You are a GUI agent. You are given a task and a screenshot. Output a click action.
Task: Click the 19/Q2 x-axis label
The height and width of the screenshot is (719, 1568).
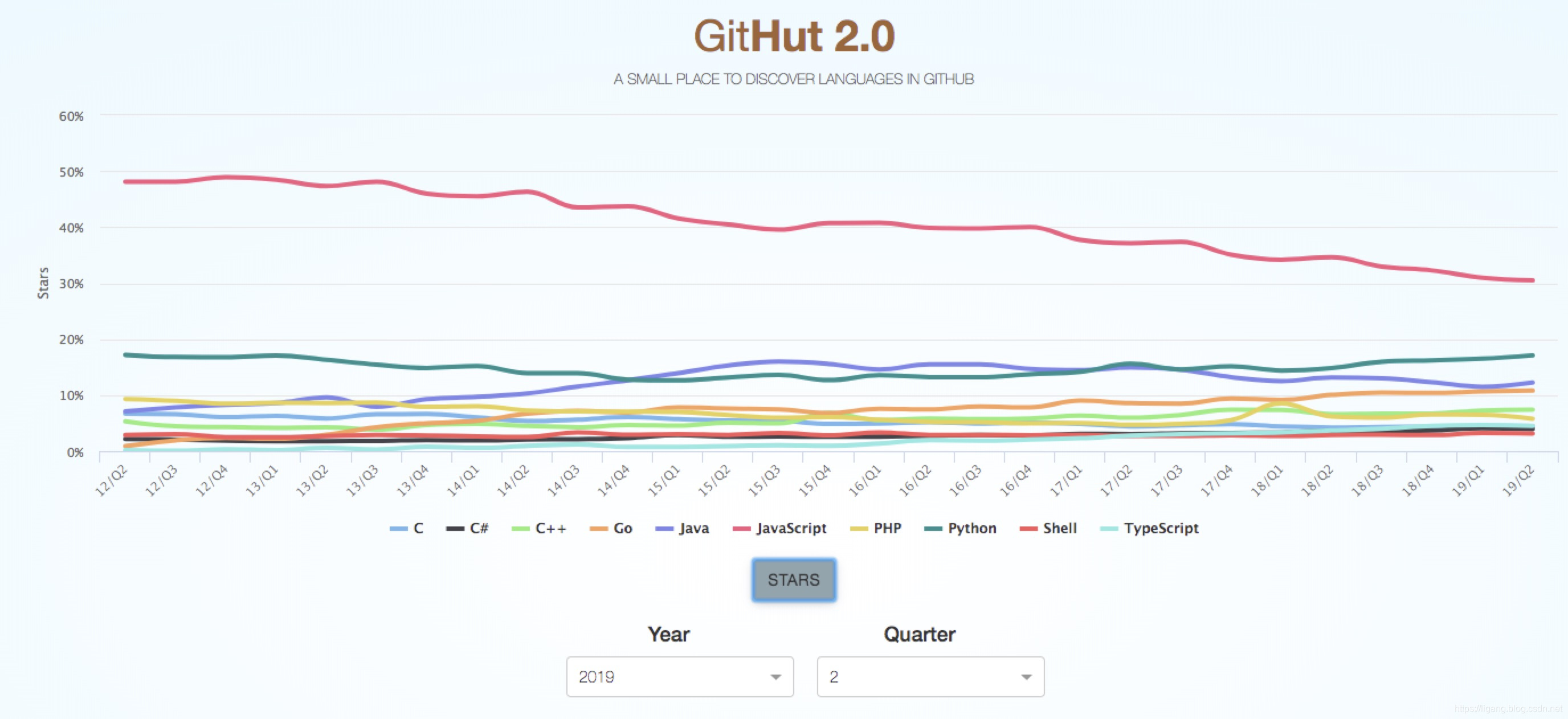tap(1518, 480)
